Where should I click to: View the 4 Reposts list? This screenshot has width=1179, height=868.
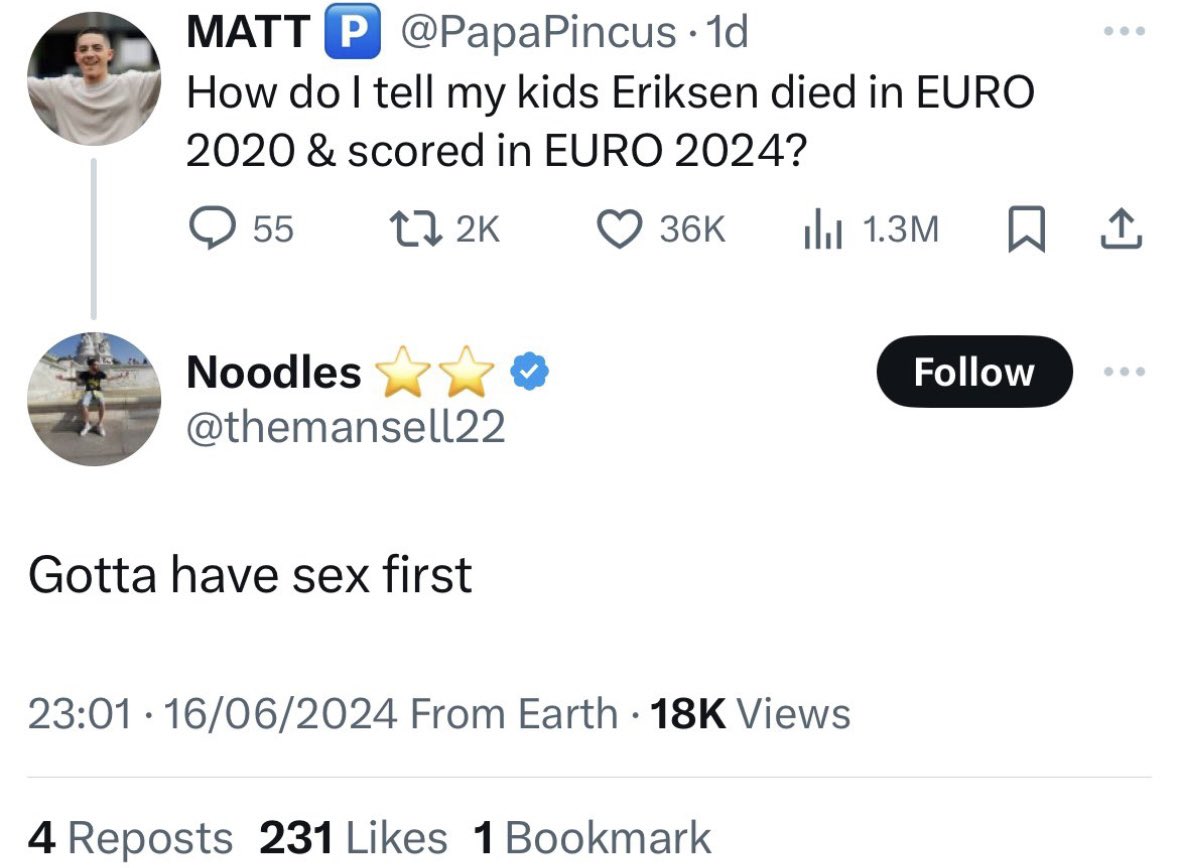click(x=130, y=837)
